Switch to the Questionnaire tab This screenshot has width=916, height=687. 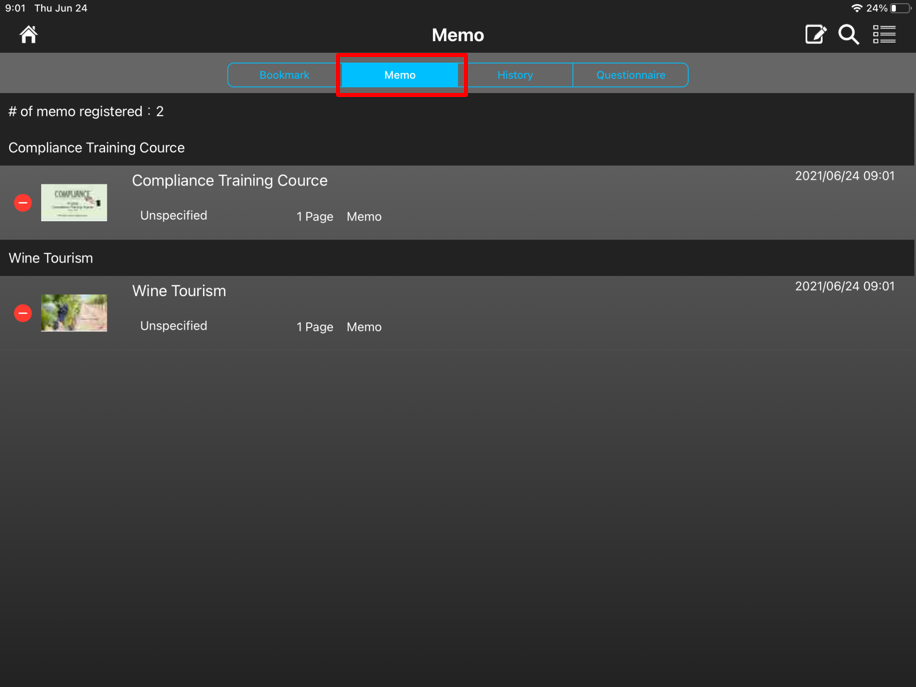(630, 75)
